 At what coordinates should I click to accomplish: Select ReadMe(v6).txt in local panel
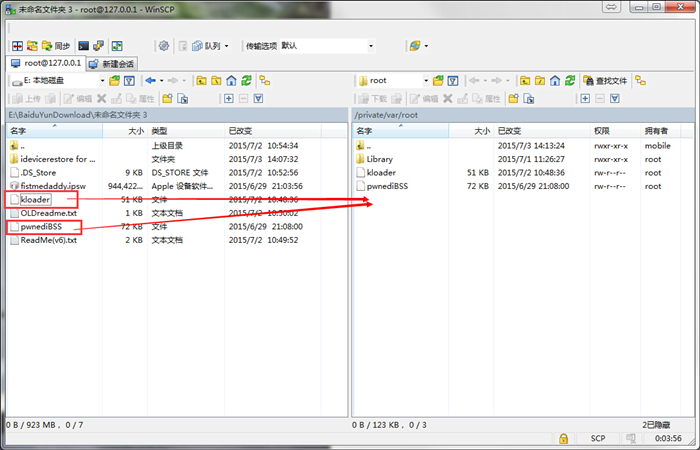[x=43, y=240]
